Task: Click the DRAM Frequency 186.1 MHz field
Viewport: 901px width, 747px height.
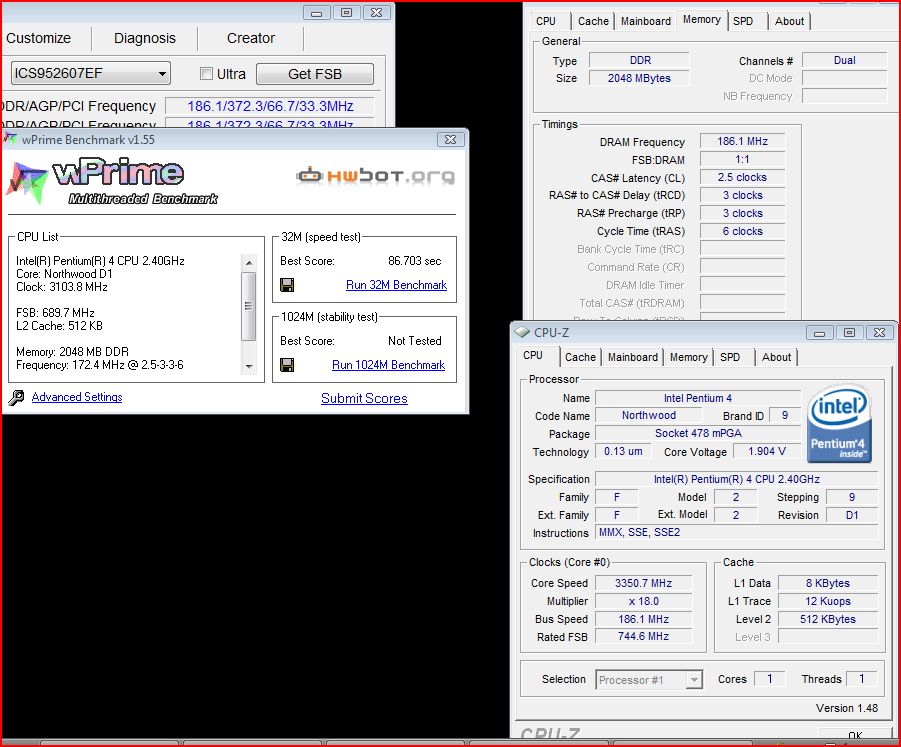Action: pos(742,141)
